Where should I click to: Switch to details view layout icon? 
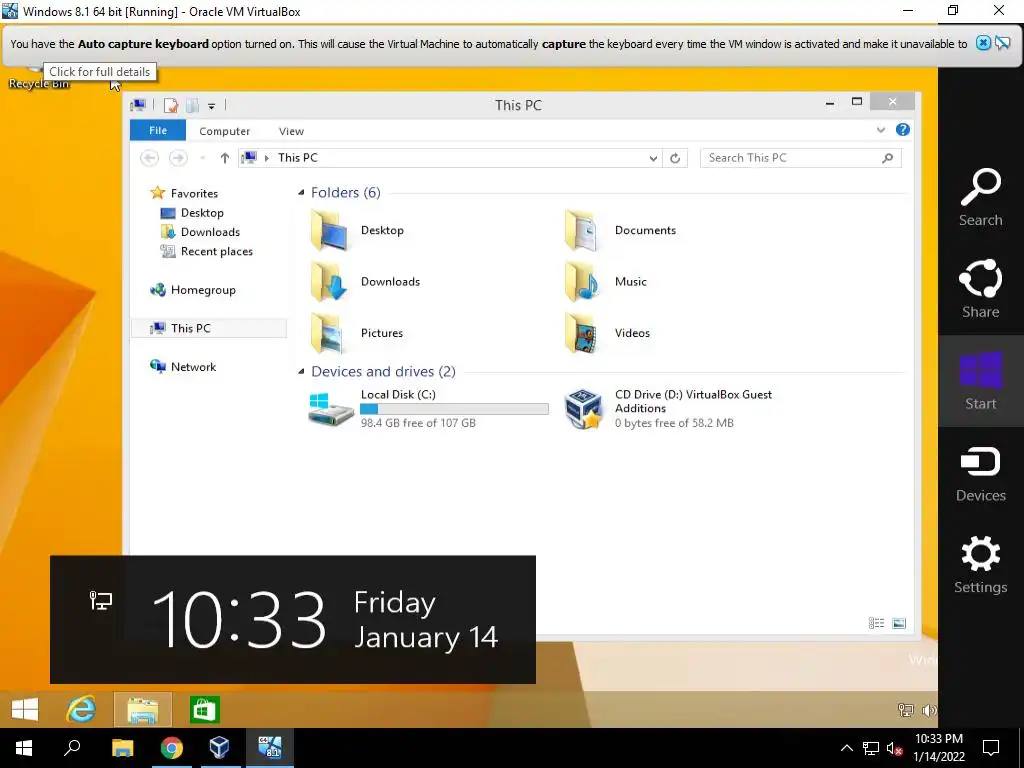pos(876,623)
